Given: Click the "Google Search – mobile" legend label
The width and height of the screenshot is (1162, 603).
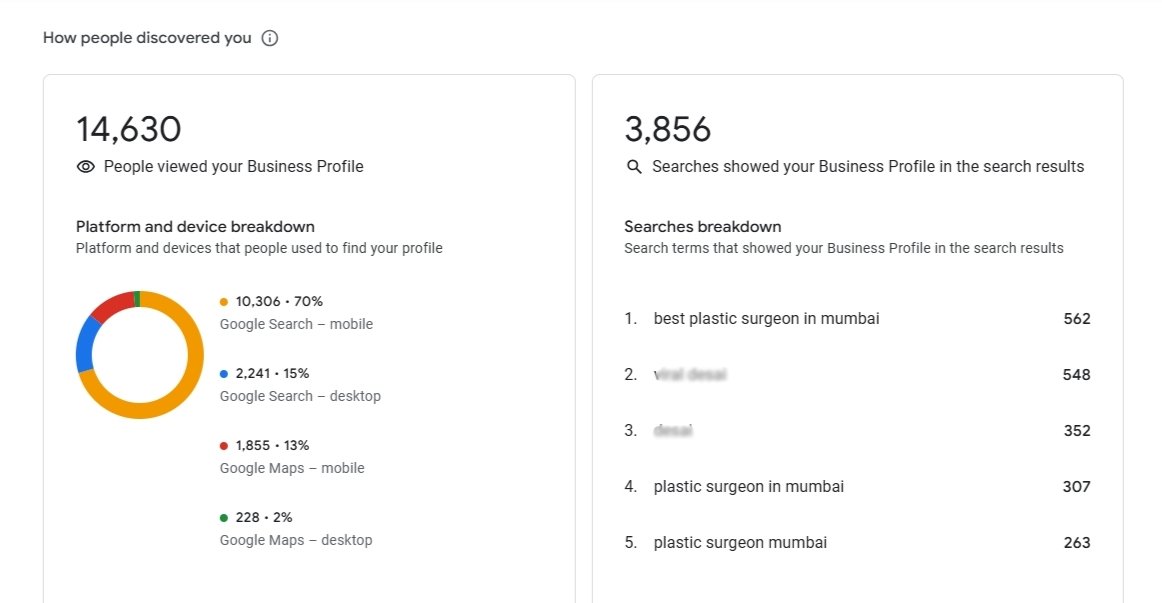Looking at the screenshot, I should coord(296,324).
